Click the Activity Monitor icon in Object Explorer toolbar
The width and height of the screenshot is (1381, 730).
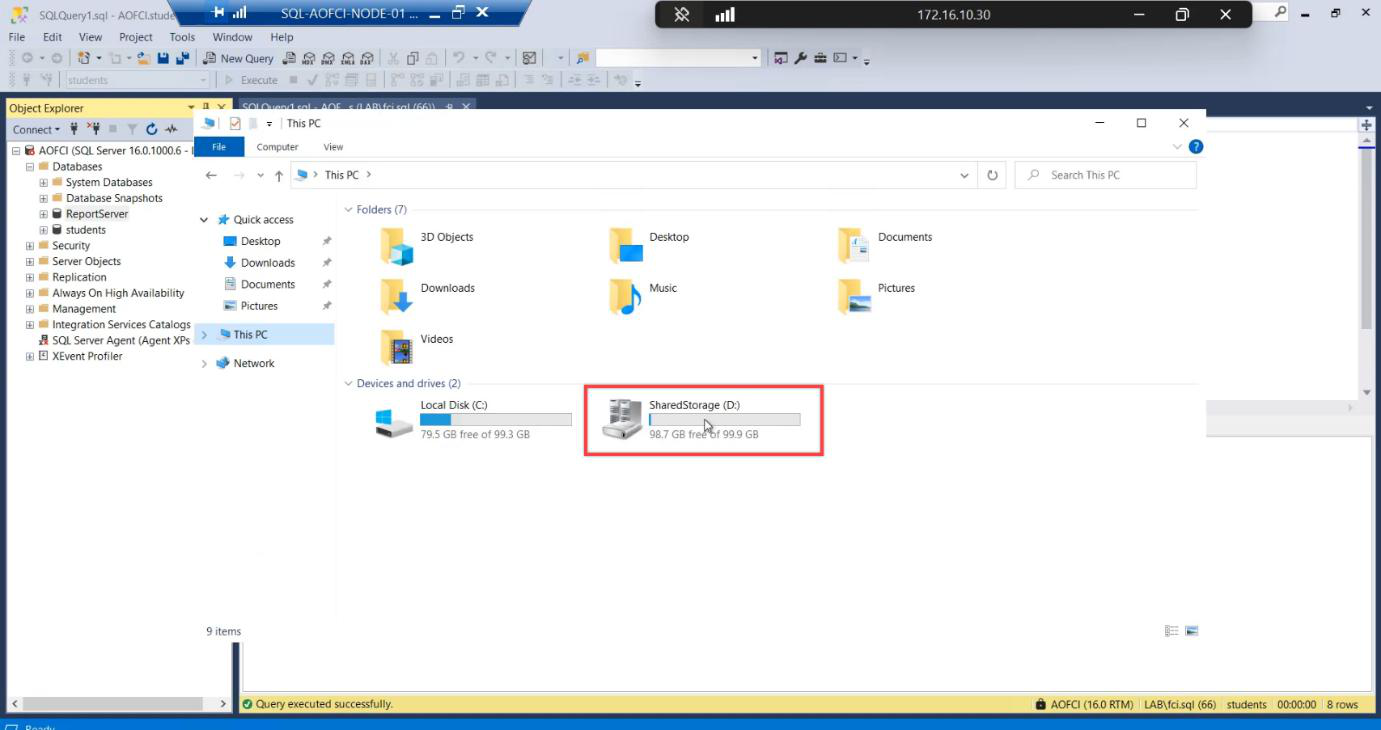click(171, 129)
